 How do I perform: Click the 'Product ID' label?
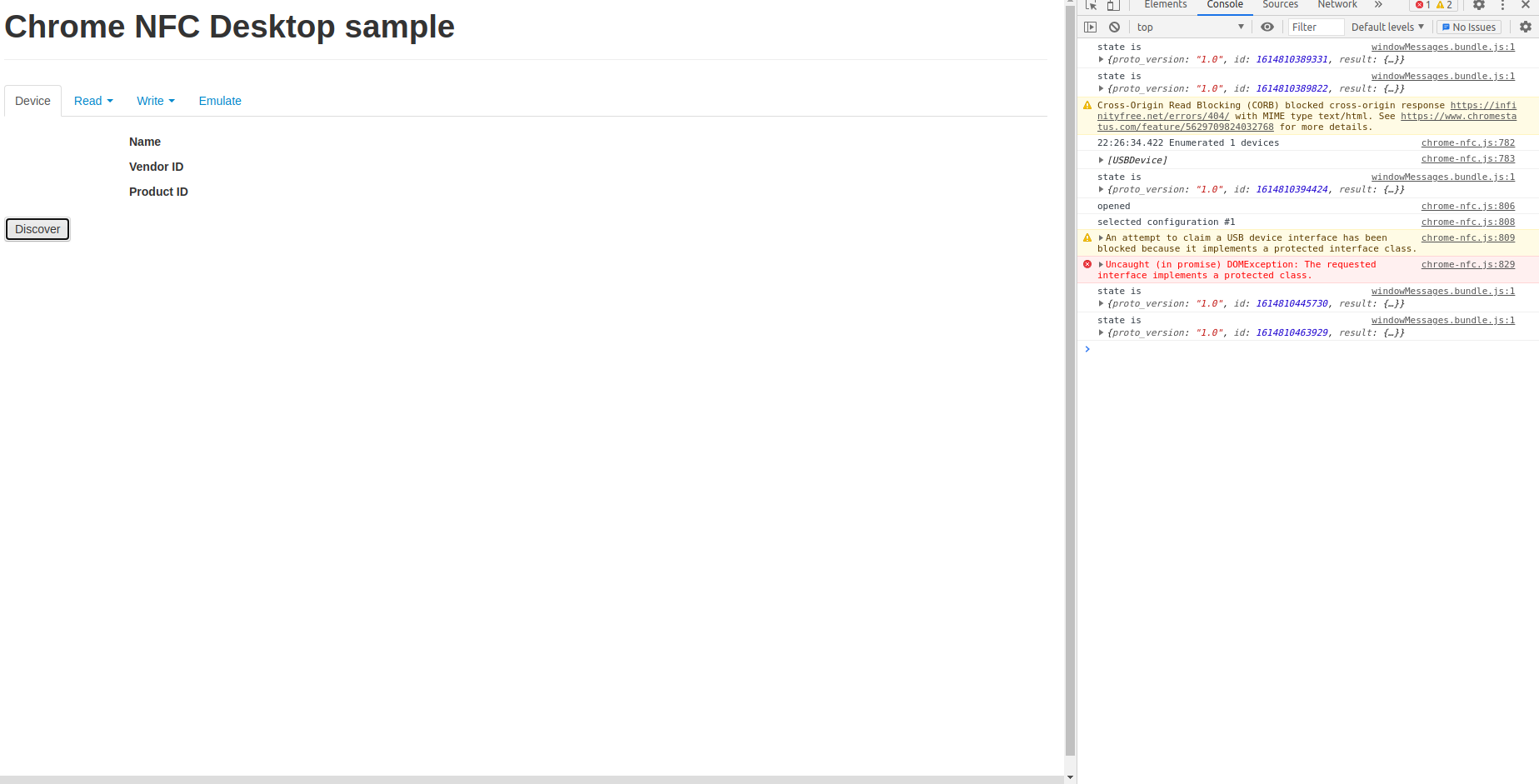coord(158,192)
